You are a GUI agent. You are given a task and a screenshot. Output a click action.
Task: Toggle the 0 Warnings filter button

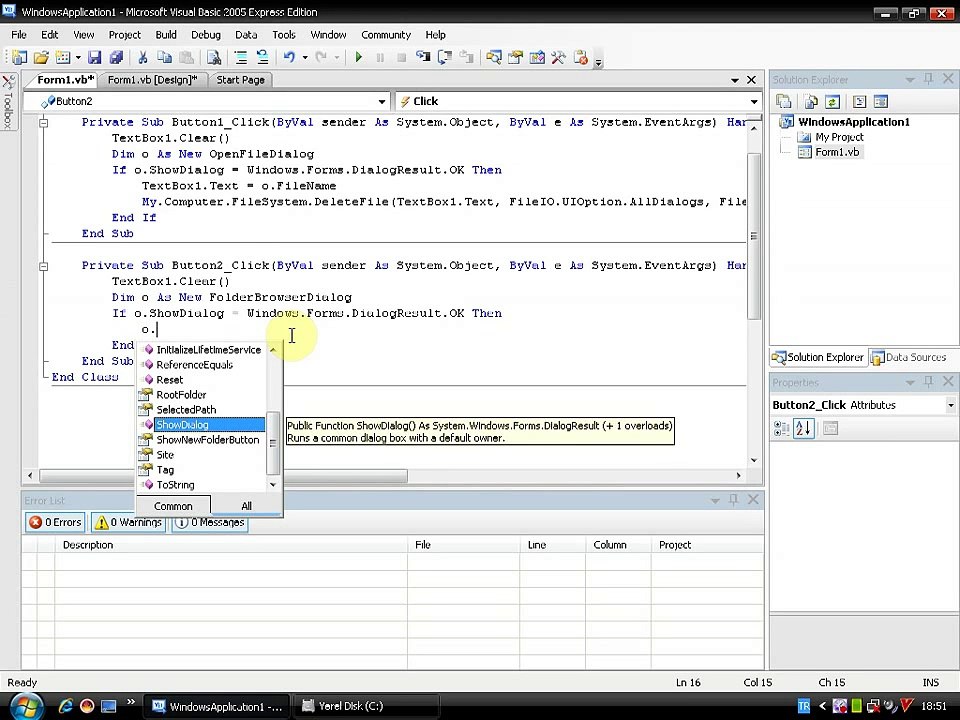(x=129, y=522)
